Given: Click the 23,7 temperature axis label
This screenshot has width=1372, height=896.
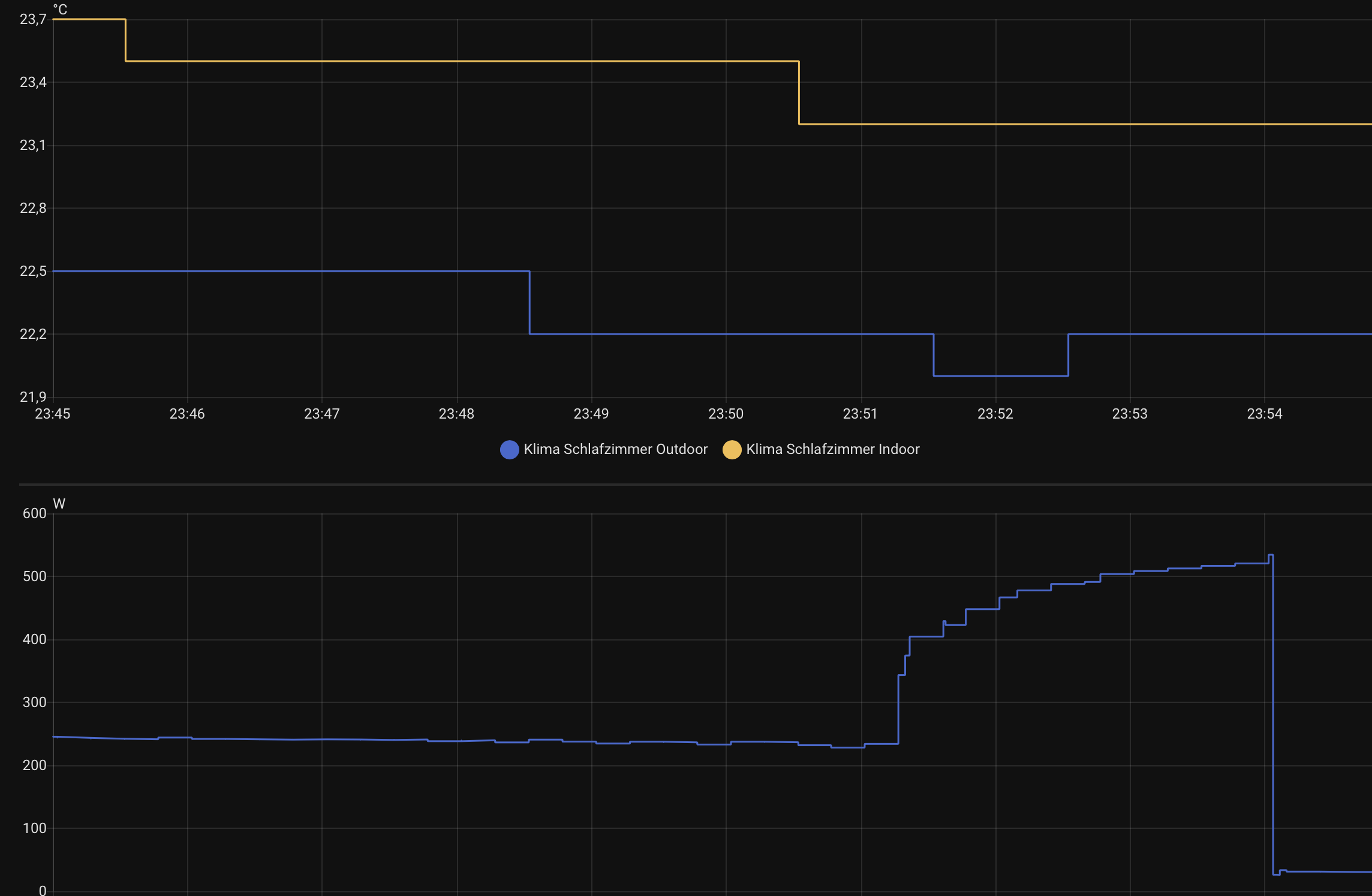Looking at the screenshot, I should 33,20.
